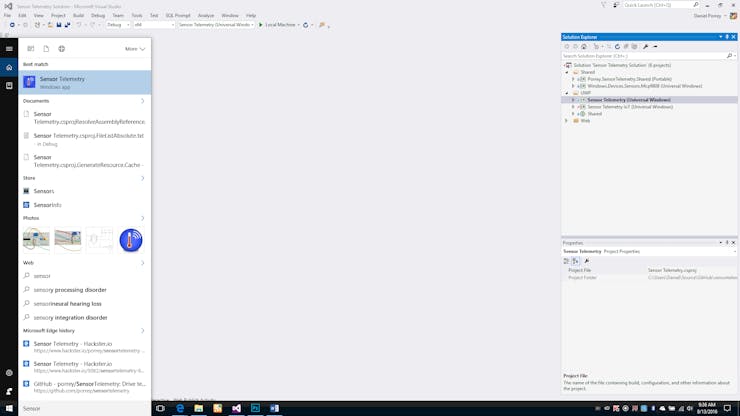The width and height of the screenshot is (740, 416).
Task: Open File Explorer from taskbar
Action: click(199, 408)
